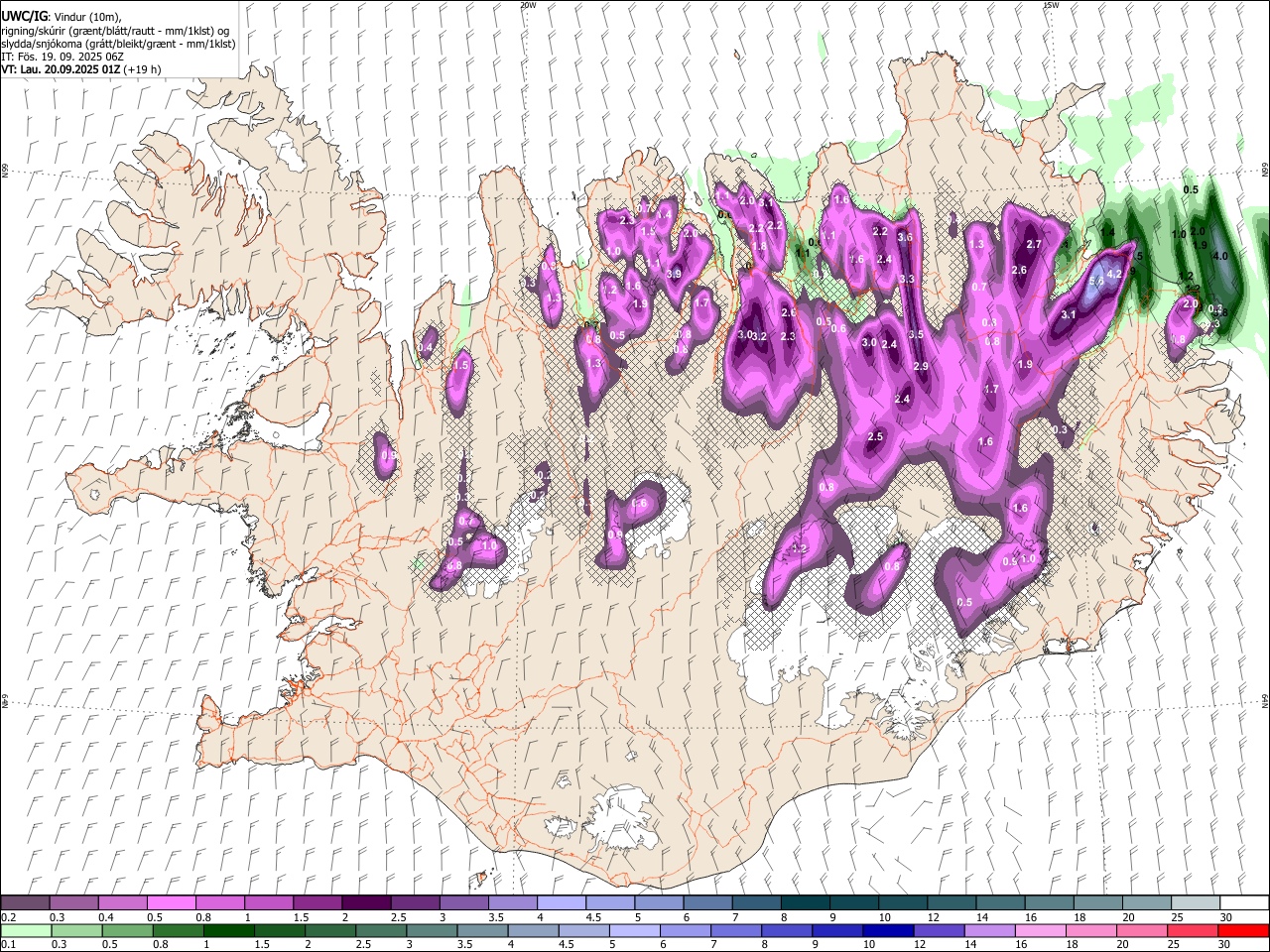
Task: Click the '20W' longitude label
Action: tap(528, 5)
